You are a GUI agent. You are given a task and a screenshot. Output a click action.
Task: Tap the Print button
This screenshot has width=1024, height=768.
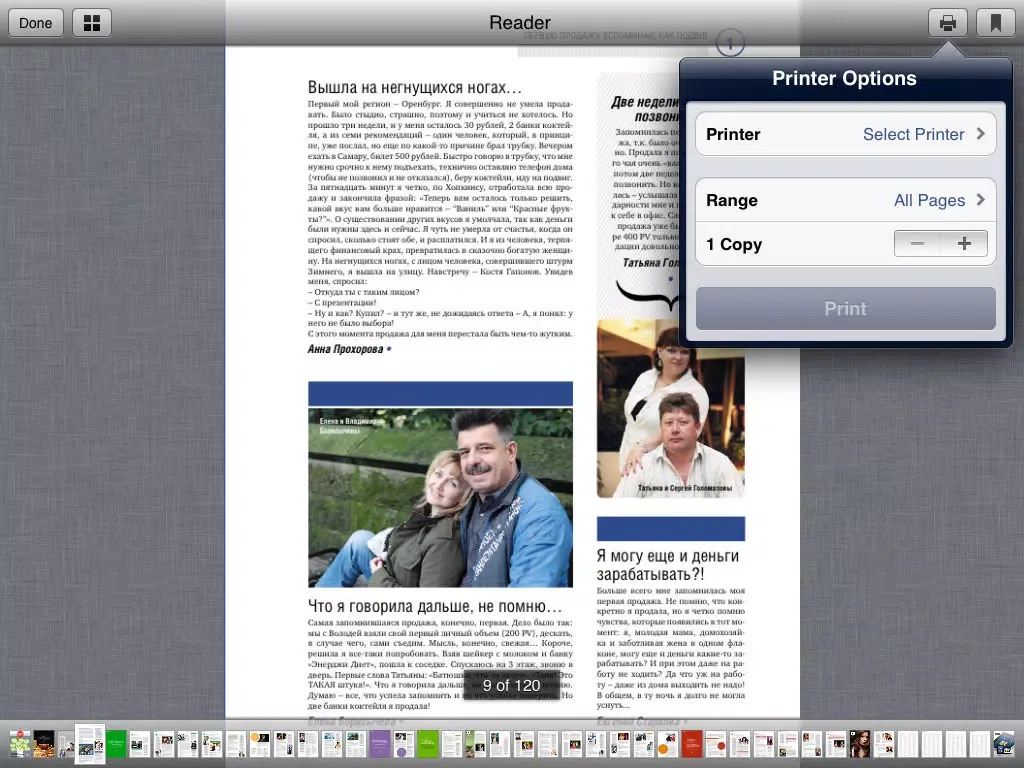(x=846, y=308)
